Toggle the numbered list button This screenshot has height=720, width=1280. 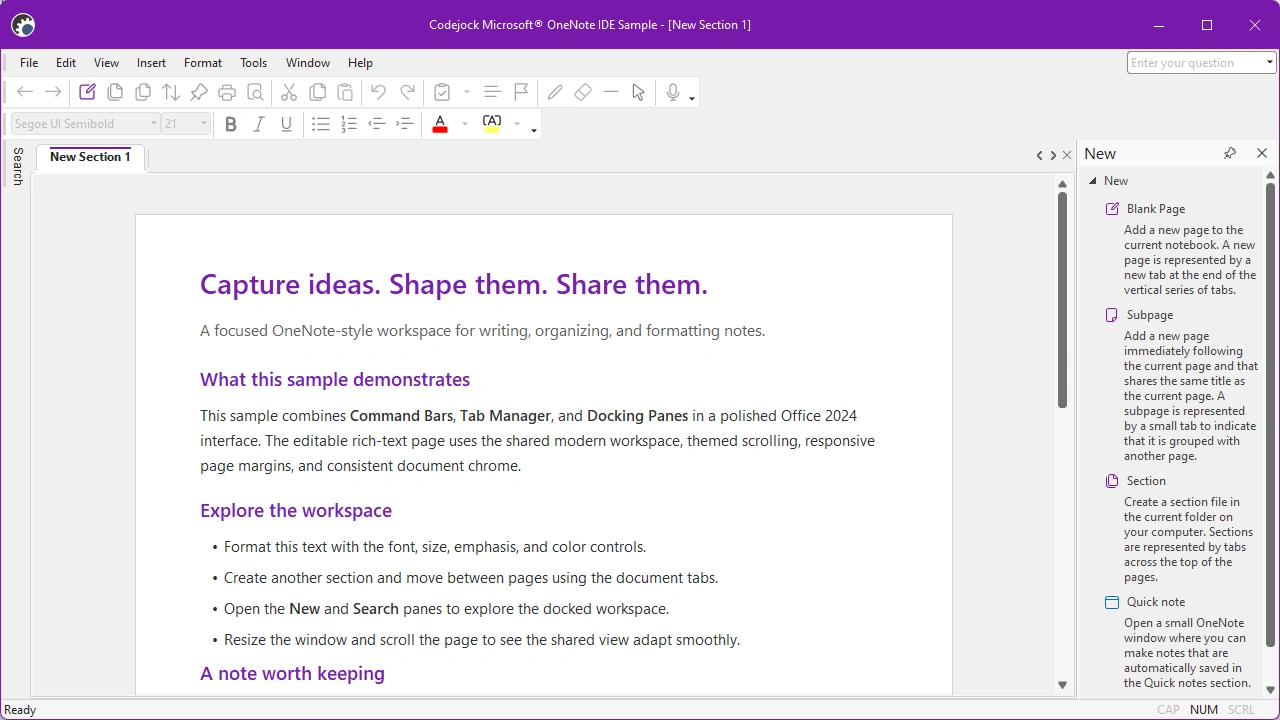tap(349, 124)
